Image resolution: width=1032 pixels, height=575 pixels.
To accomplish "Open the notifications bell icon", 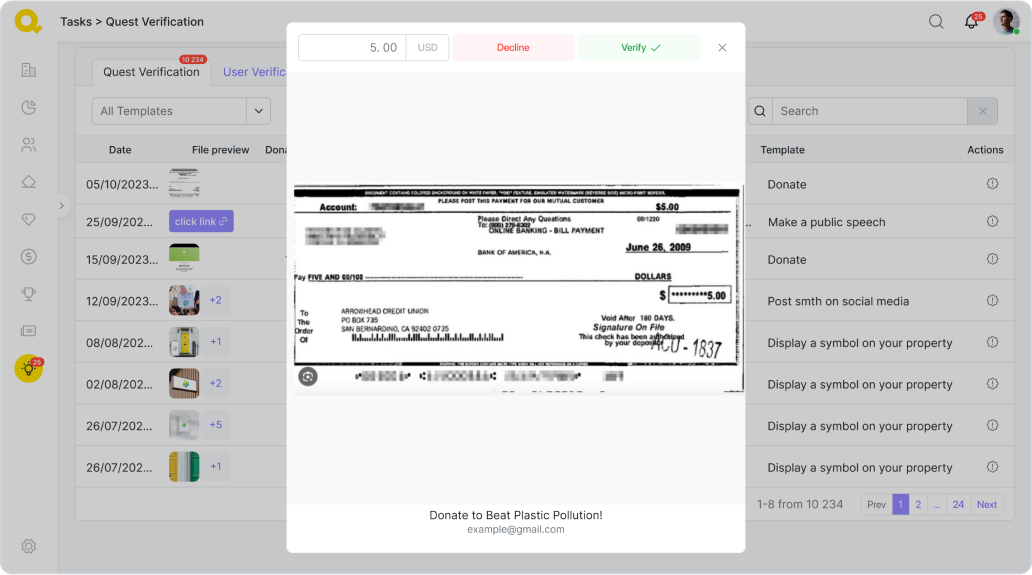I will point(971,22).
